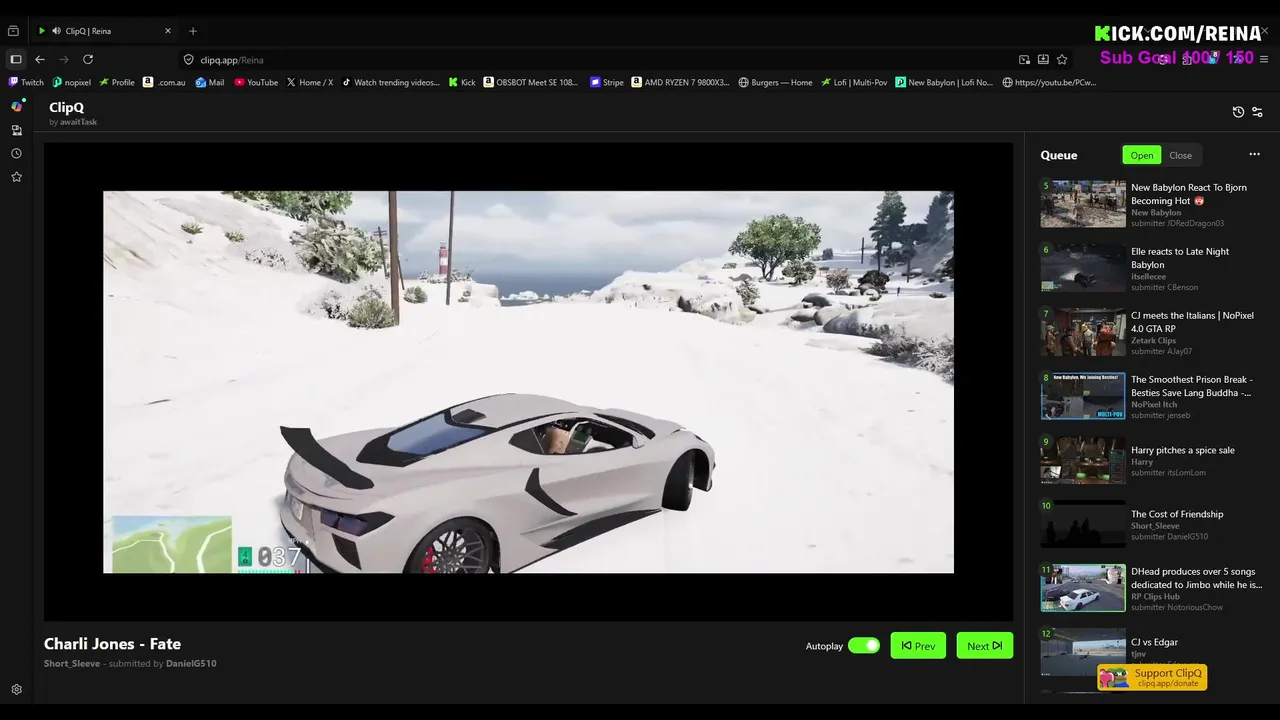Screen dimensions: 1280x720
Task: Open Lofi | Multi-Pov bookmark
Action: click(854, 82)
